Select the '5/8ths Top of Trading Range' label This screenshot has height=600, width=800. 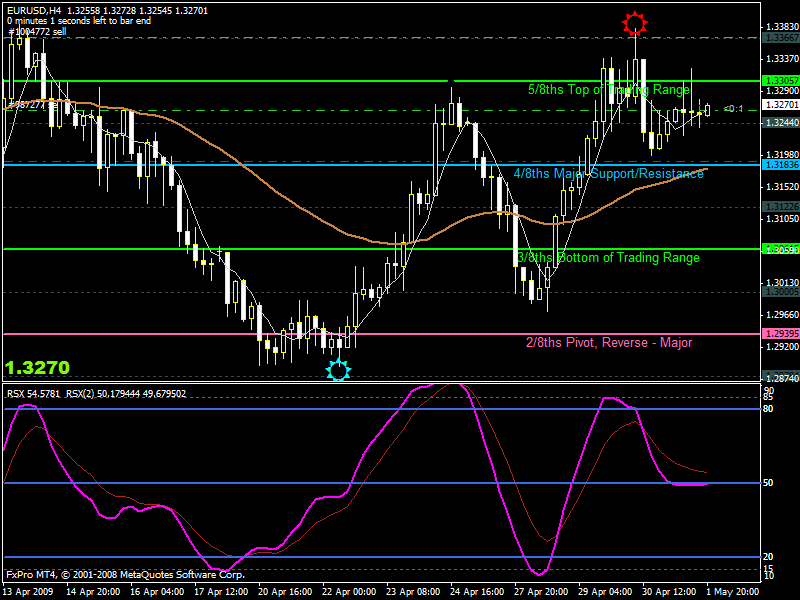coord(609,90)
